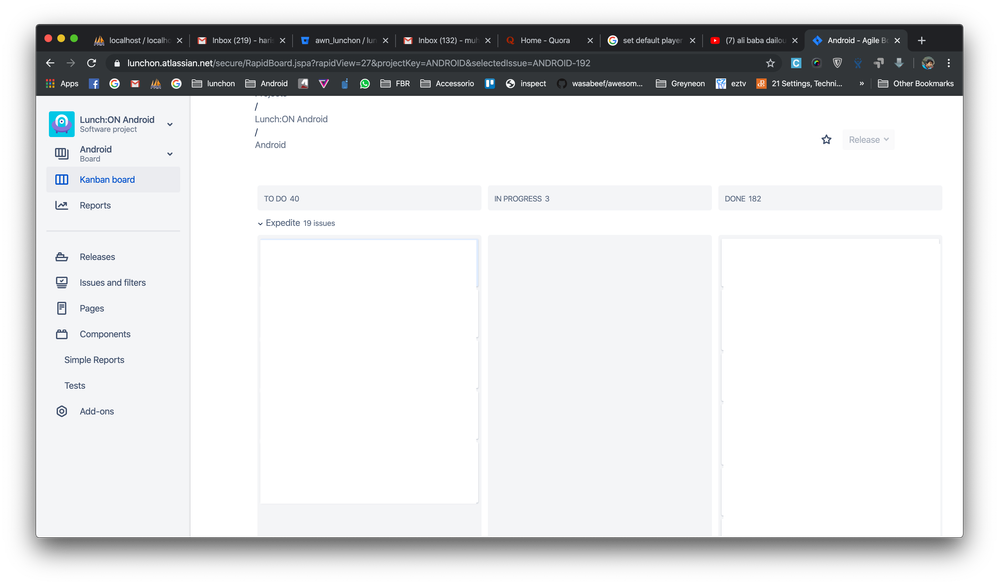Viewport: 999px width, 585px height.
Task: Go forward in browser
Action: 71,63
